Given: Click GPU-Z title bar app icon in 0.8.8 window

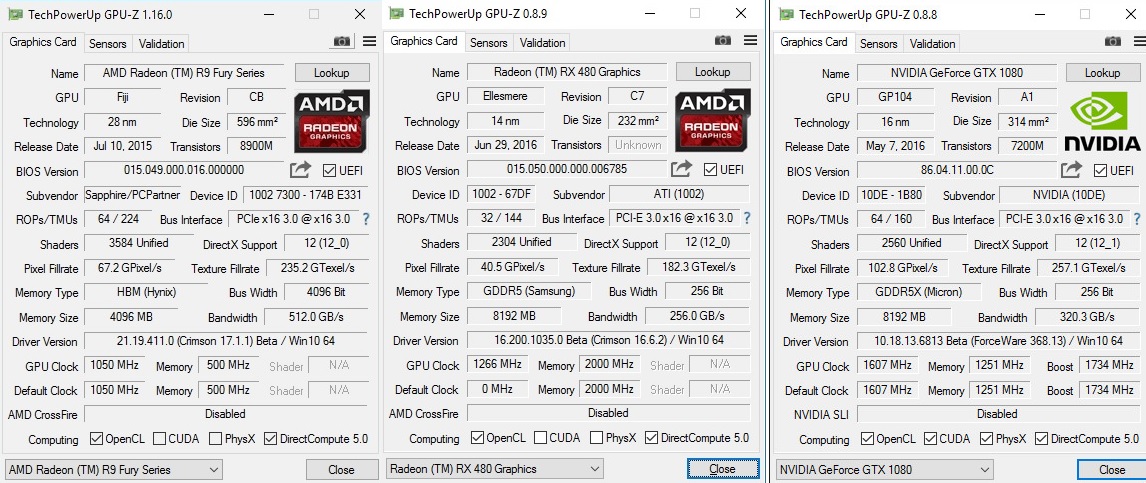Looking at the screenshot, I should click(x=786, y=14).
